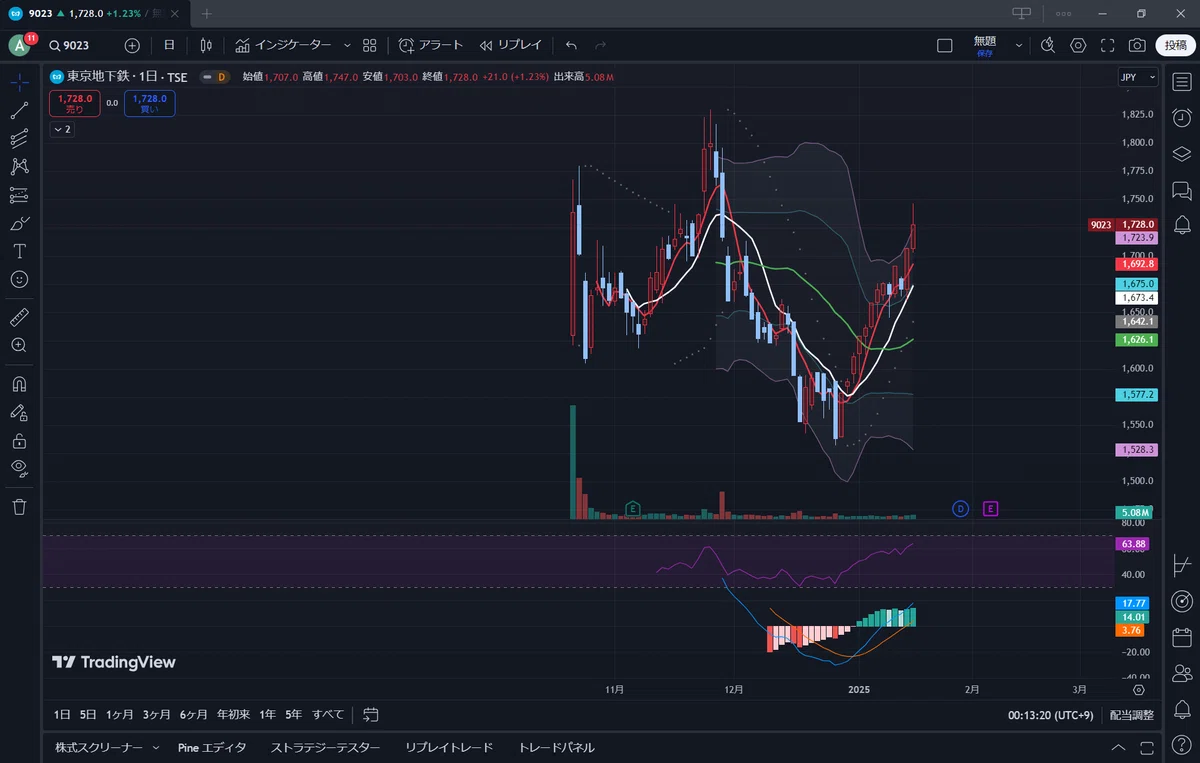Open the help center question icon

pyautogui.click(x=1182, y=744)
